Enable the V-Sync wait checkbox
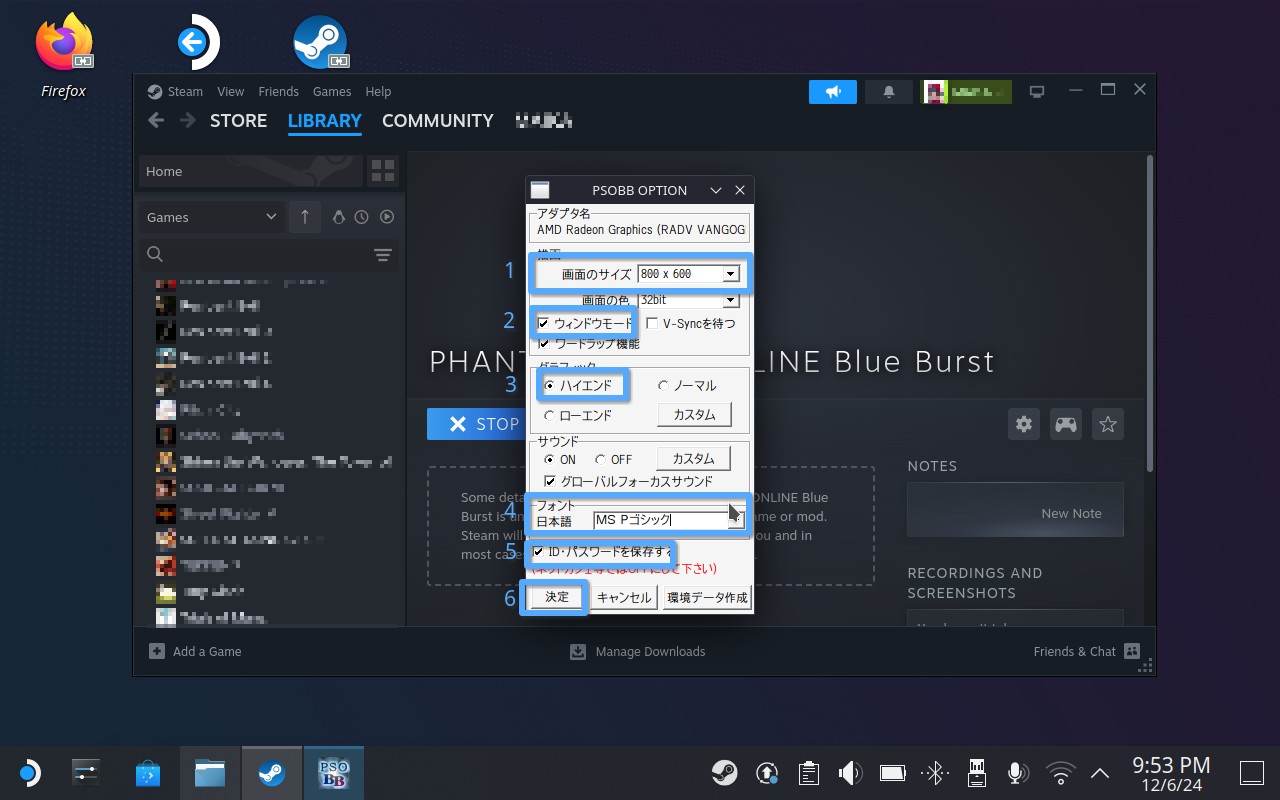This screenshot has width=1280, height=800. pos(653,324)
